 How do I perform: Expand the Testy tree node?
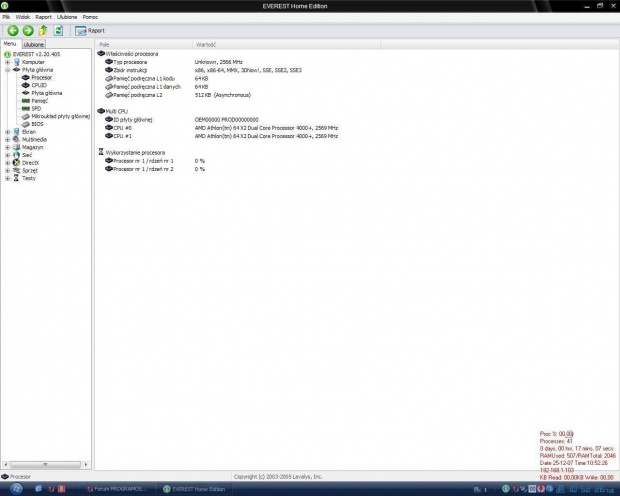coord(7,178)
